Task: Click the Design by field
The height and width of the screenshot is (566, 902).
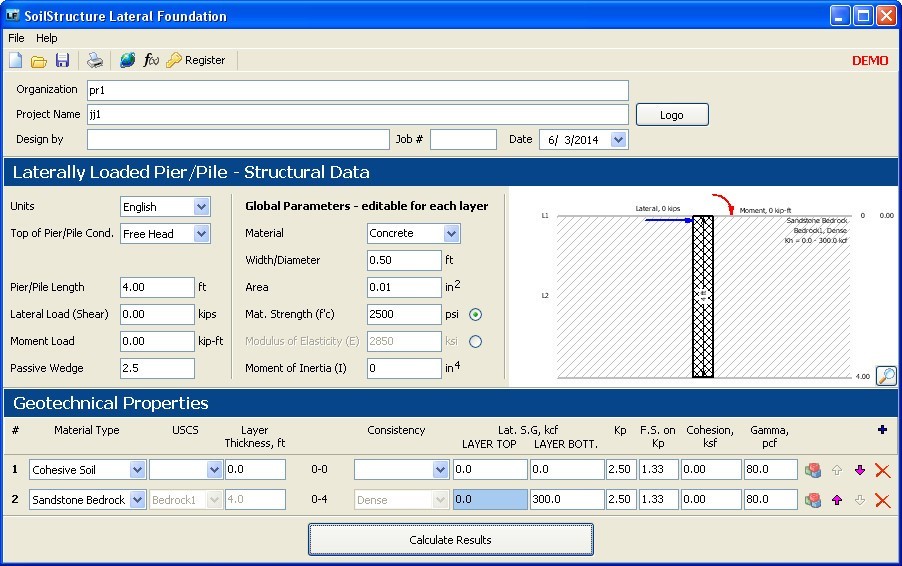Action: point(238,139)
